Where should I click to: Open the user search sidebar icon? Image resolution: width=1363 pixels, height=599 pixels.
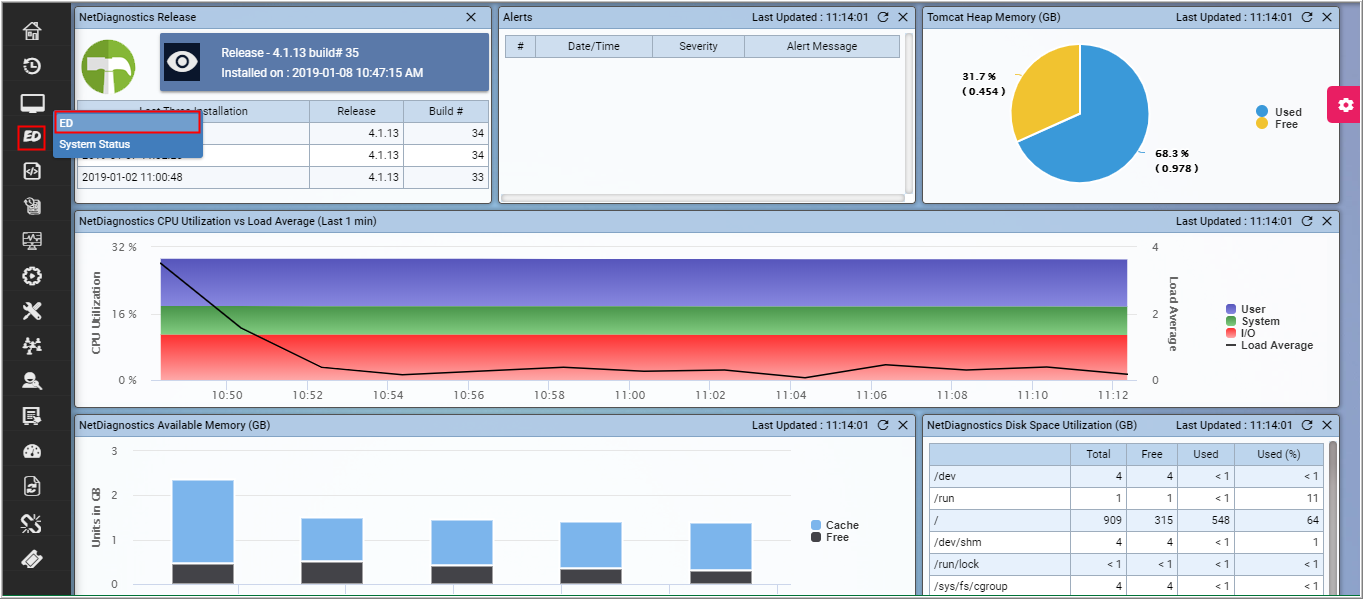pyautogui.click(x=32, y=380)
